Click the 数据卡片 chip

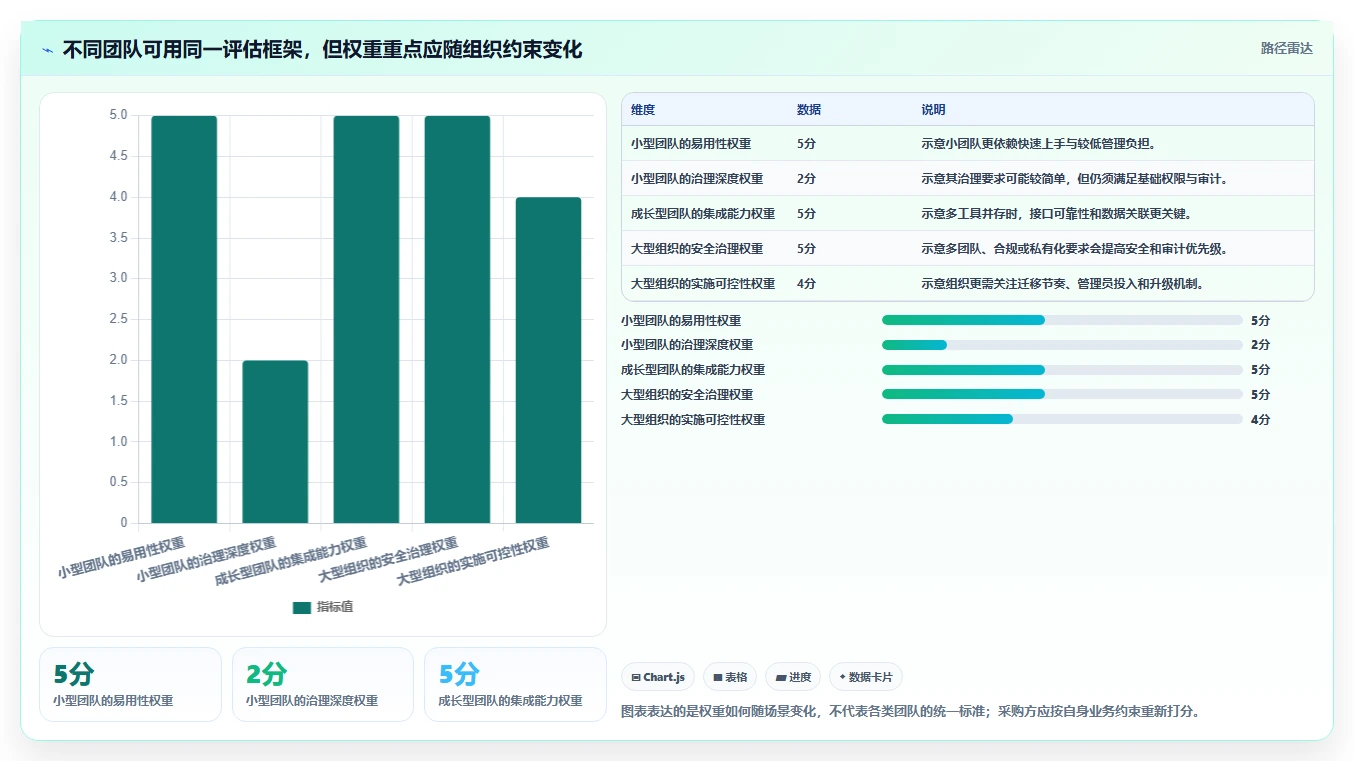(866, 677)
